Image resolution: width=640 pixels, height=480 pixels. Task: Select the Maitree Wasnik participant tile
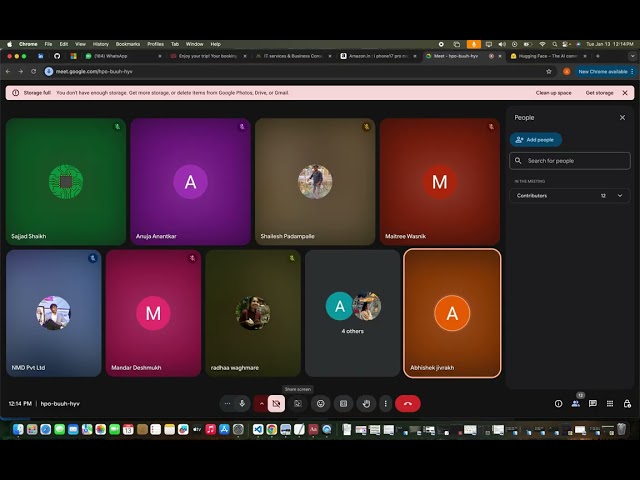(439, 181)
